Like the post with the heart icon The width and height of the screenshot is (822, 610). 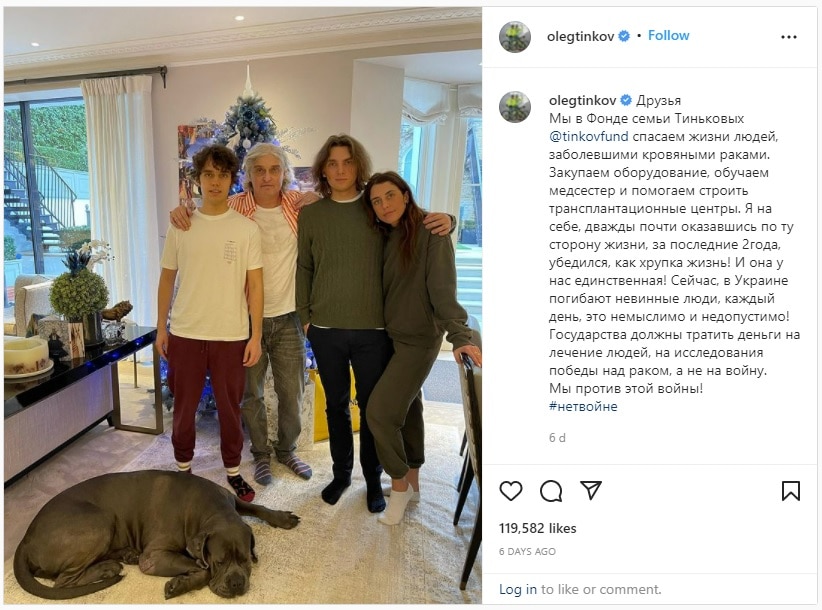coord(510,491)
